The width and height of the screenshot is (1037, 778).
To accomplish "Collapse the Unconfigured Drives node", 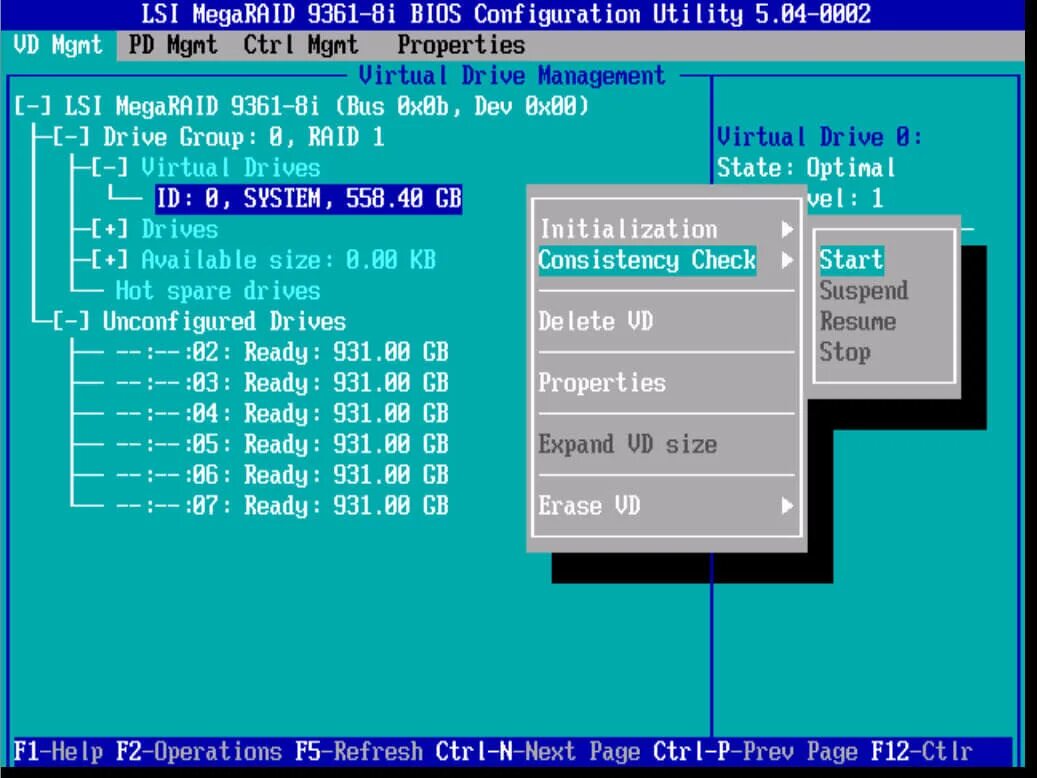I will pyautogui.click(x=71, y=322).
